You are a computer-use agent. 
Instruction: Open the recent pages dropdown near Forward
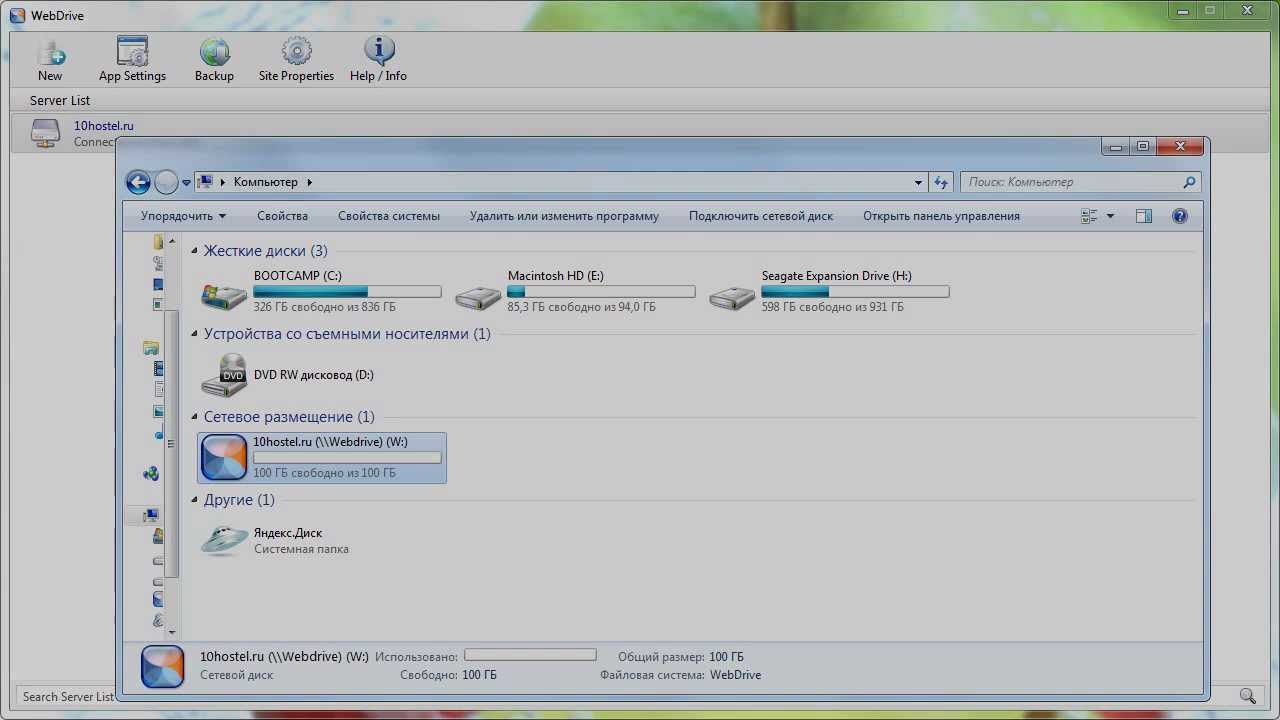point(186,183)
